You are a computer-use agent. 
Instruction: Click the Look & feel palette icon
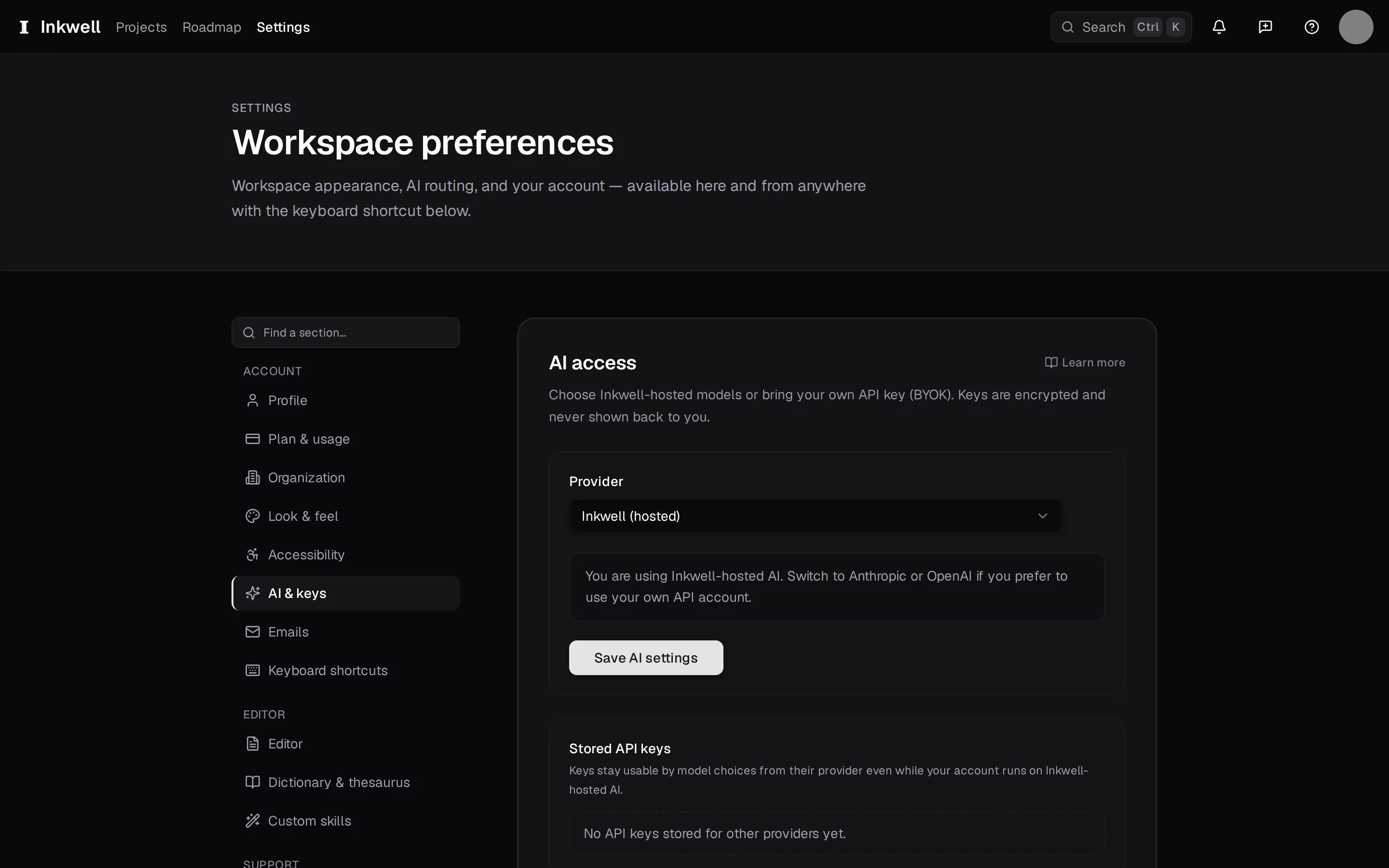253,515
